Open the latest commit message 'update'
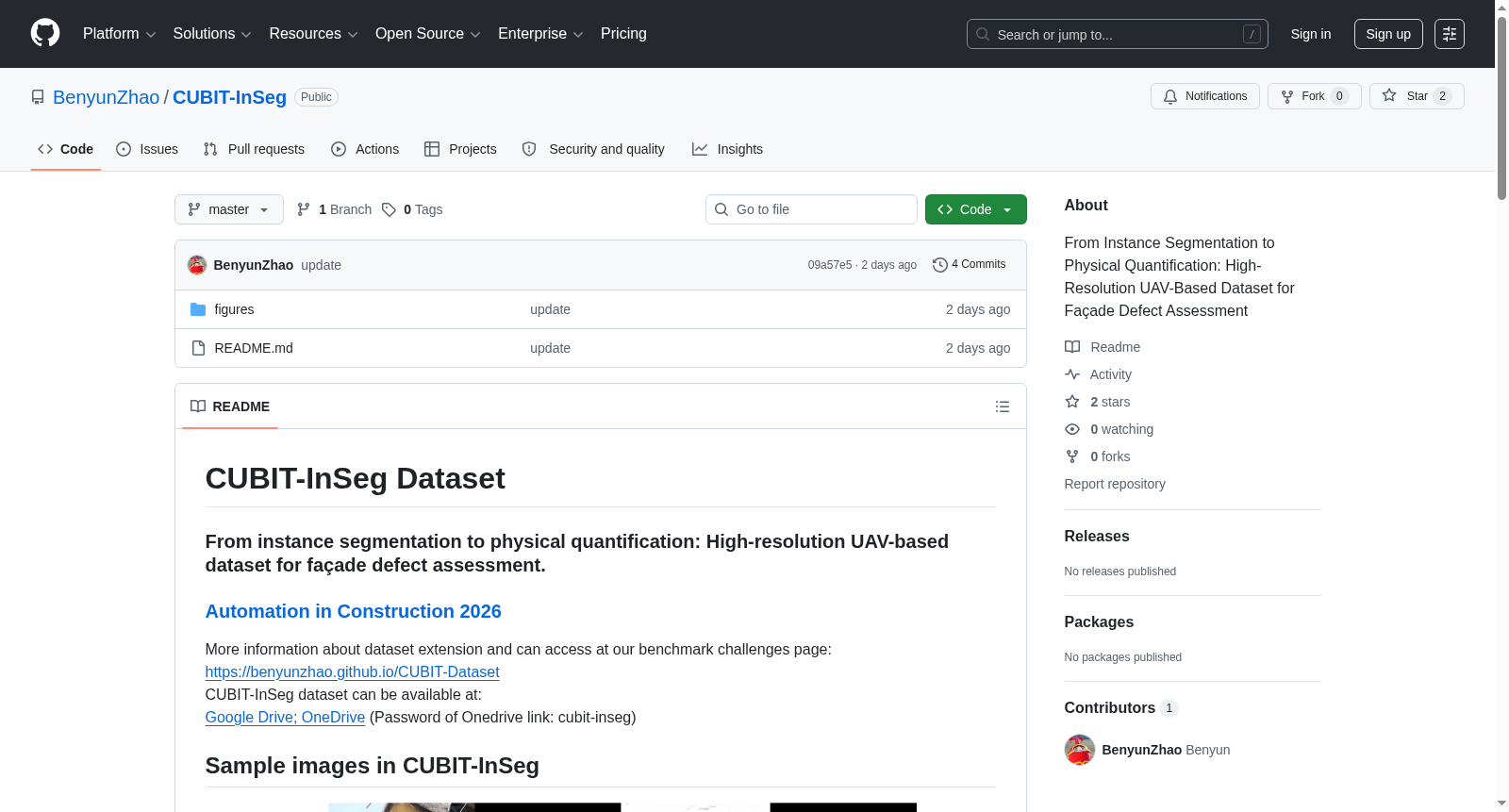This screenshot has height=812, width=1509. click(322, 265)
